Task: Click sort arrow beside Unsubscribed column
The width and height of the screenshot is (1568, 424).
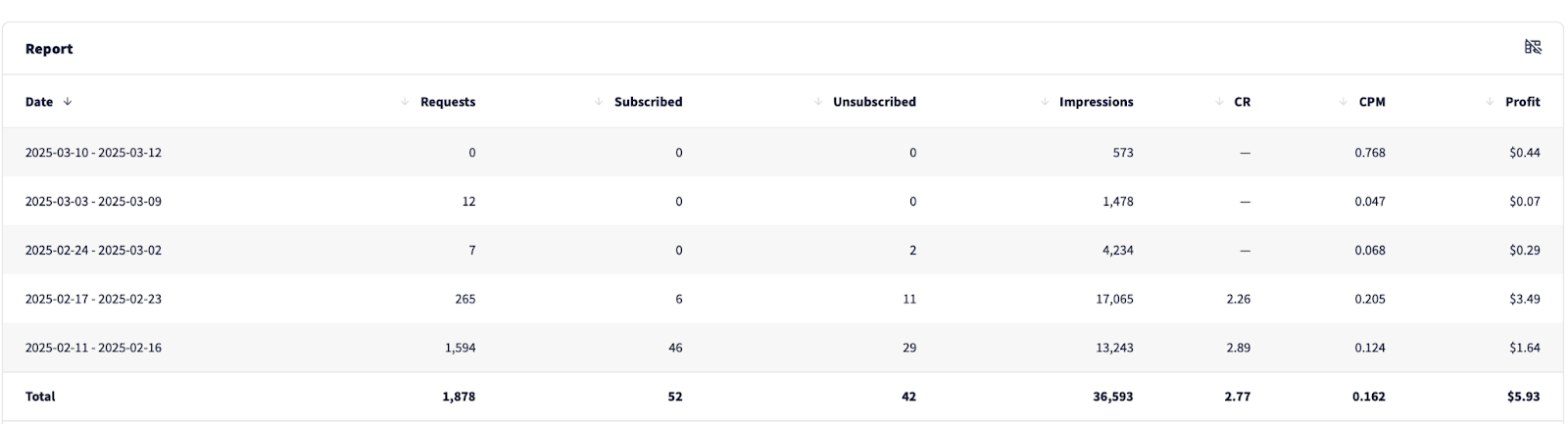Action: coord(818,102)
